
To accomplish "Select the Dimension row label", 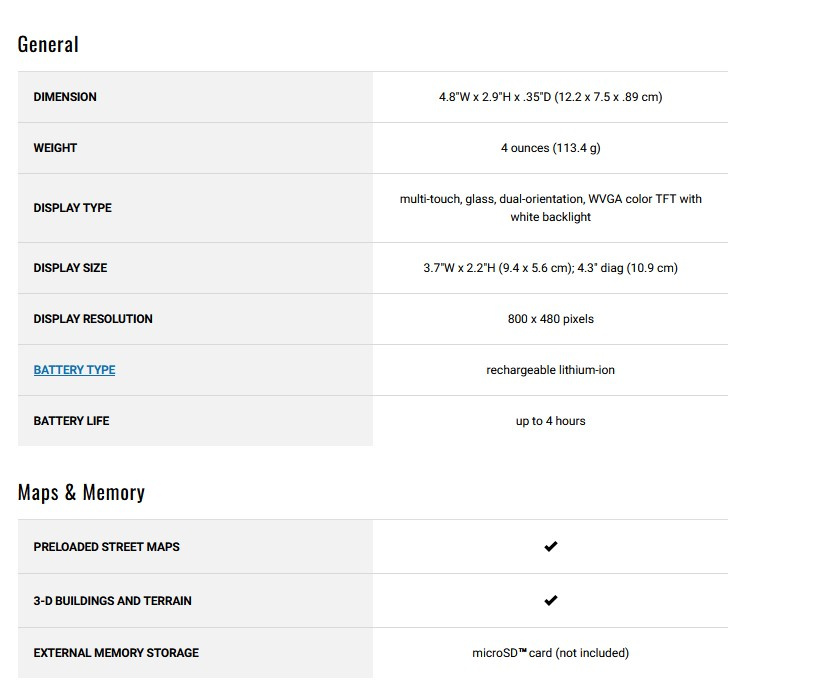I will pos(65,97).
